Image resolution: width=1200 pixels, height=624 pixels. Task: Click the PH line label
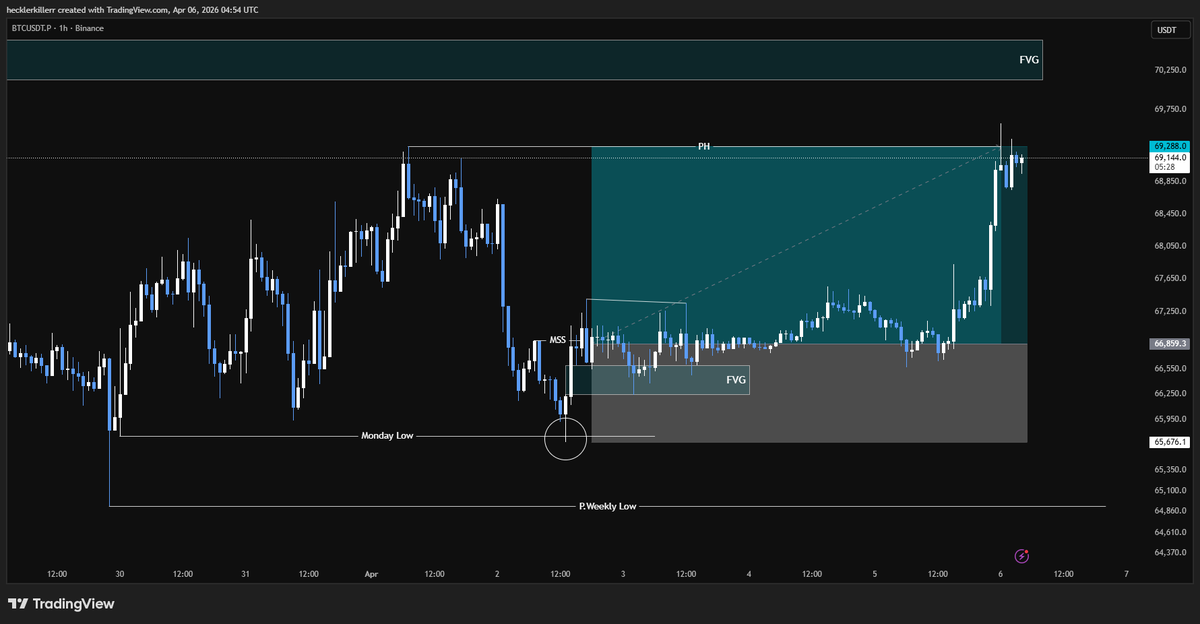(x=704, y=146)
